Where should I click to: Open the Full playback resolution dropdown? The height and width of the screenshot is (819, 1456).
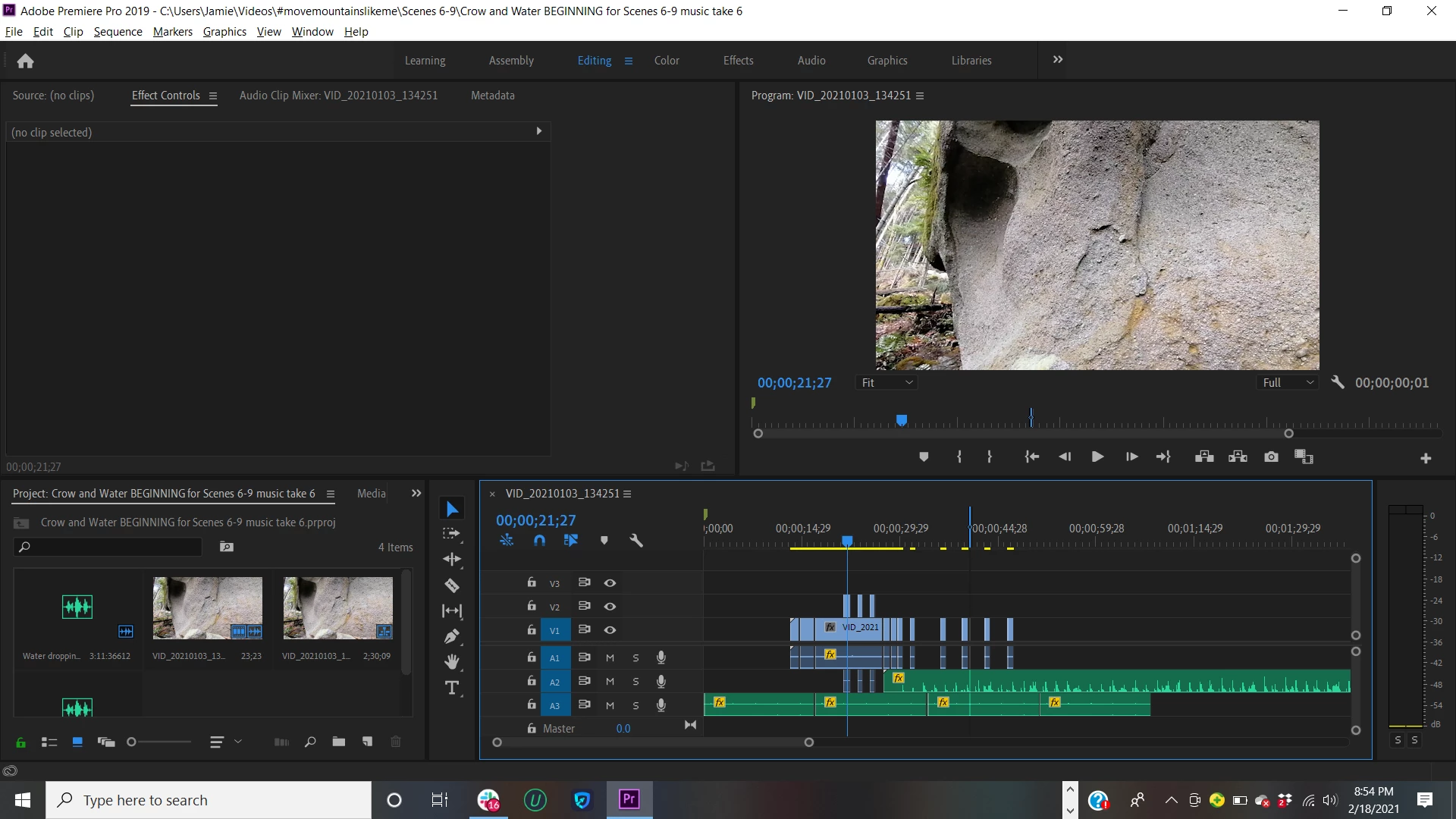(x=1288, y=383)
